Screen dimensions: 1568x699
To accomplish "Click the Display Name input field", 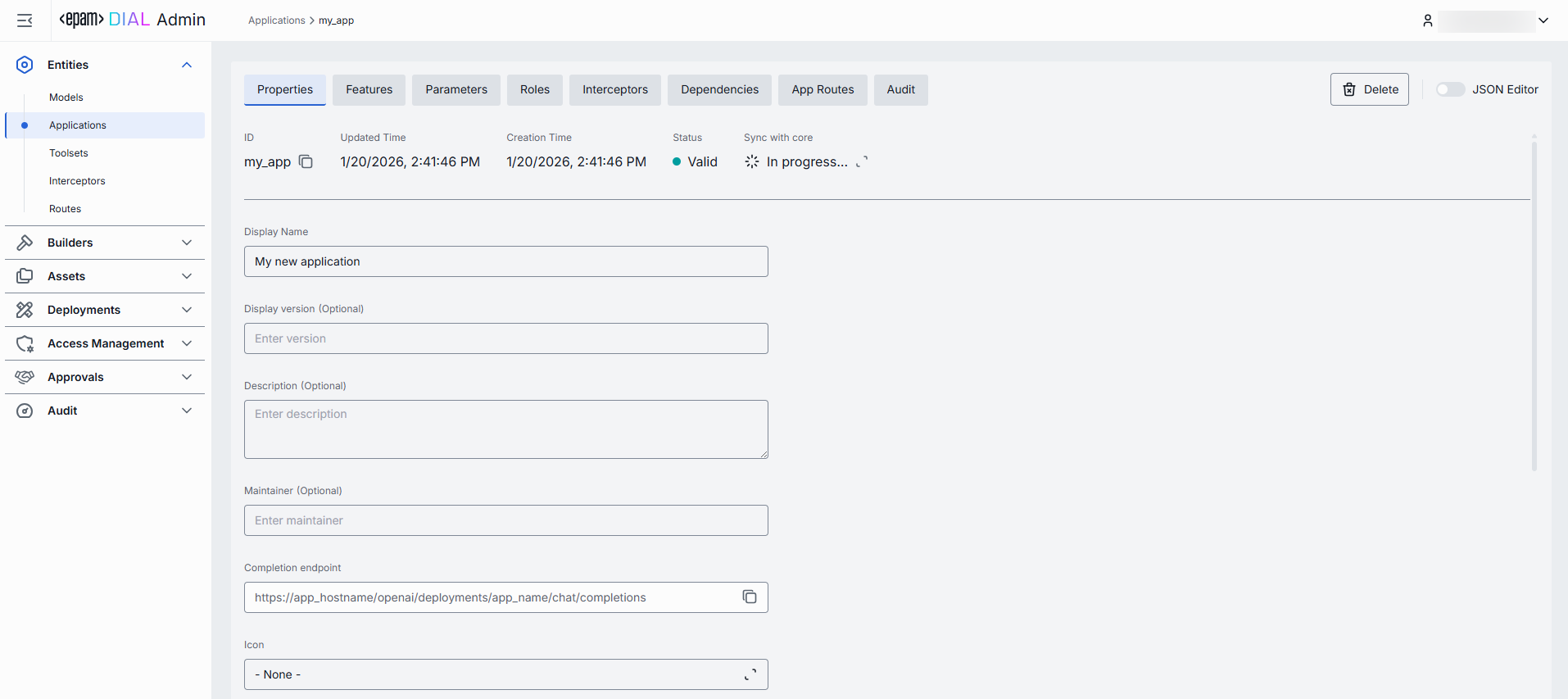I will pos(505,261).
